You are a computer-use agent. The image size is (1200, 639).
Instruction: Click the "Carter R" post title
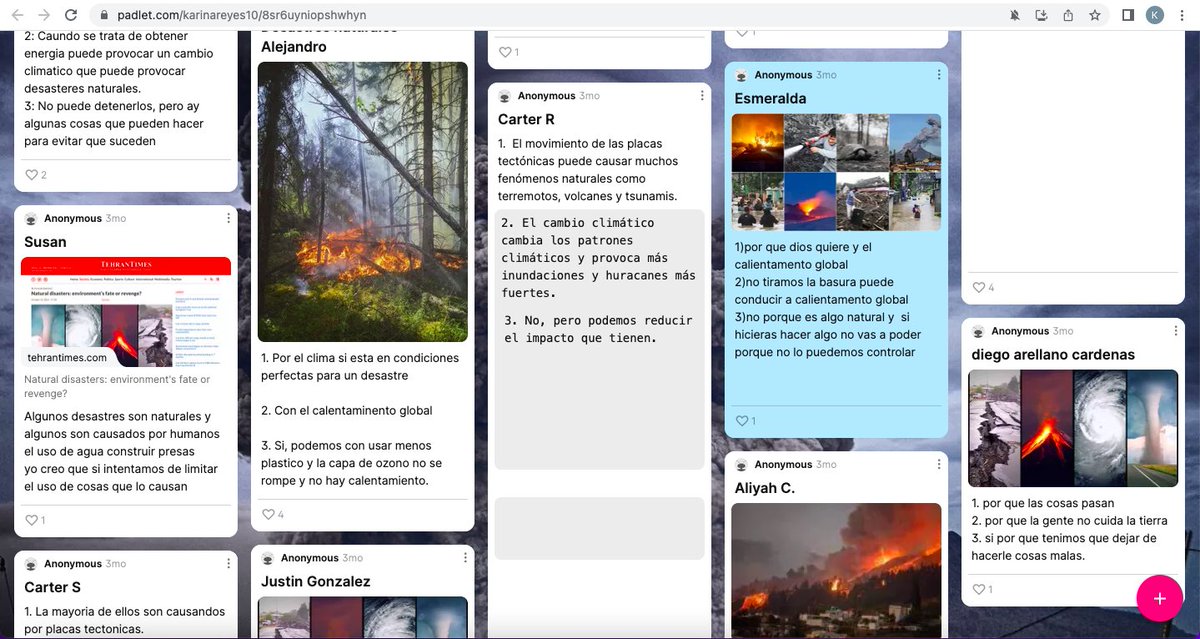coord(526,119)
